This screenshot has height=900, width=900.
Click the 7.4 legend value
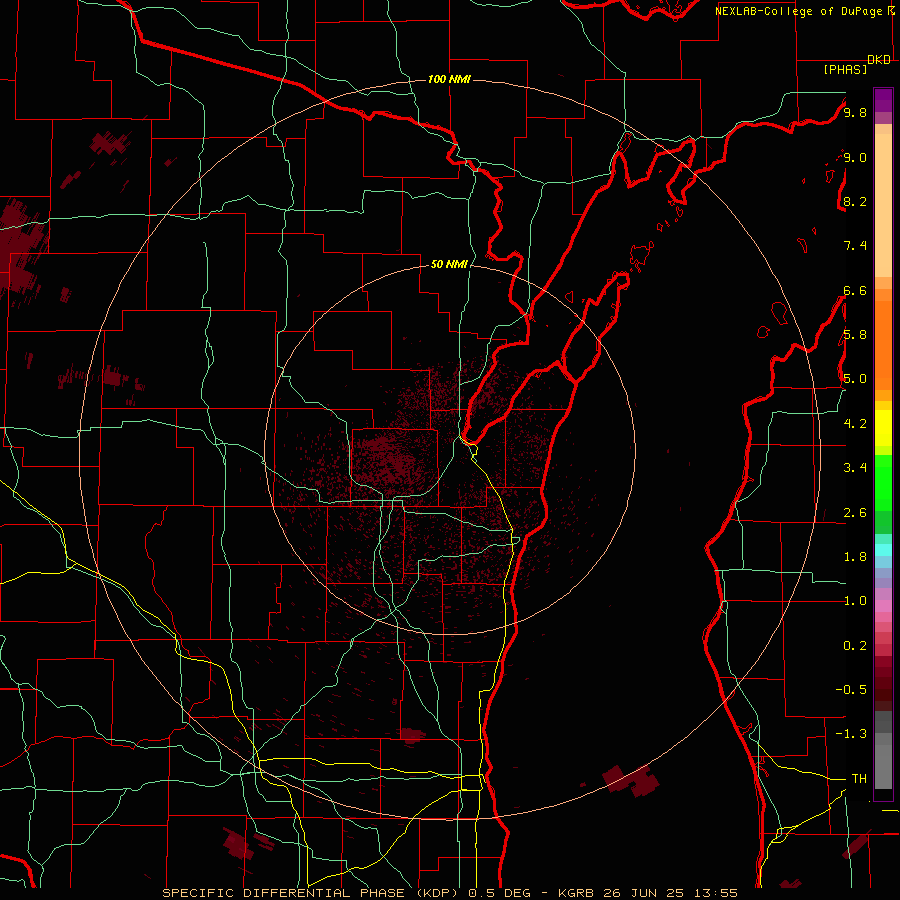(x=855, y=246)
